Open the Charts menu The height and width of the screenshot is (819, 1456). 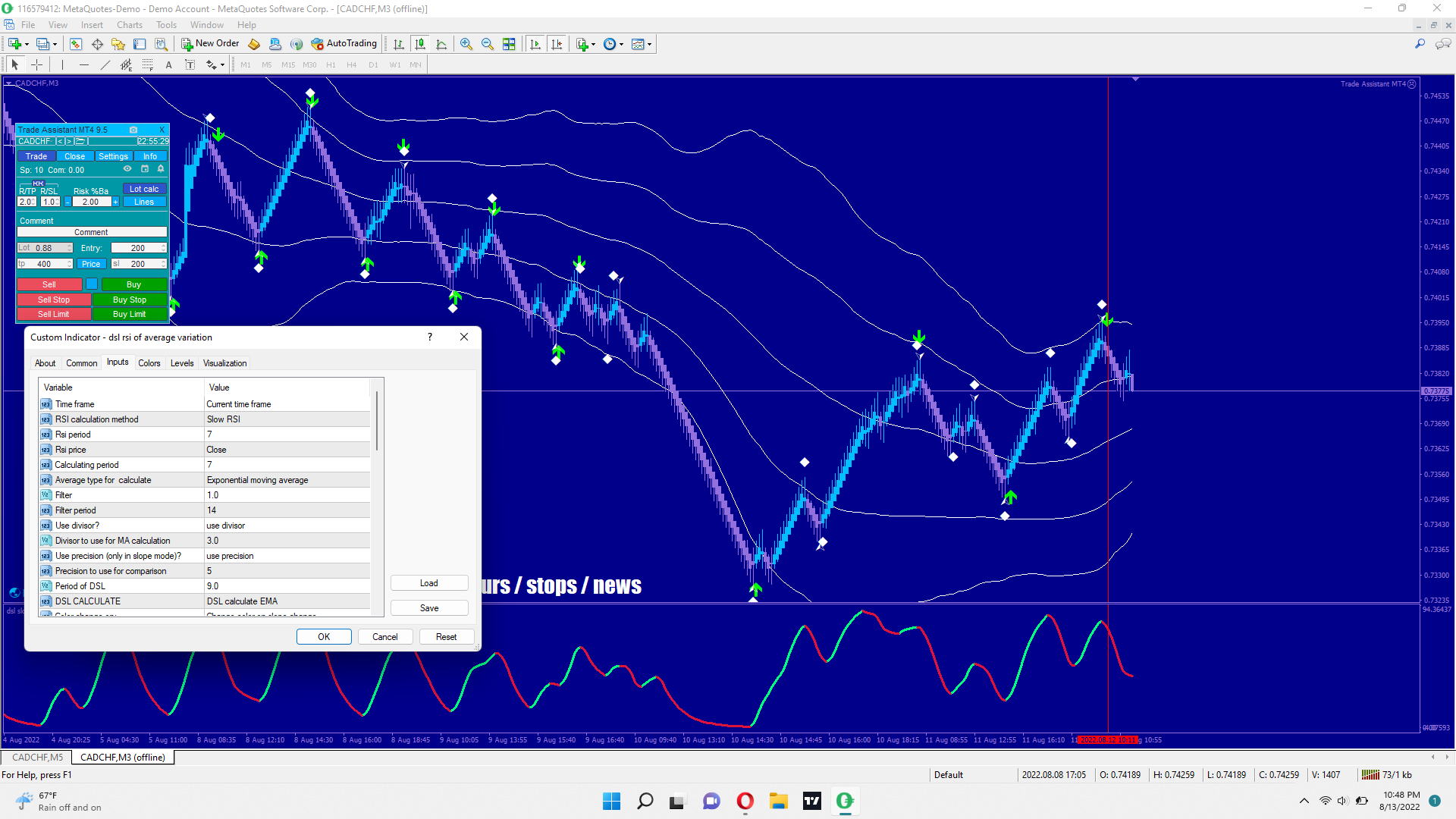pyautogui.click(x=129, y=25)
